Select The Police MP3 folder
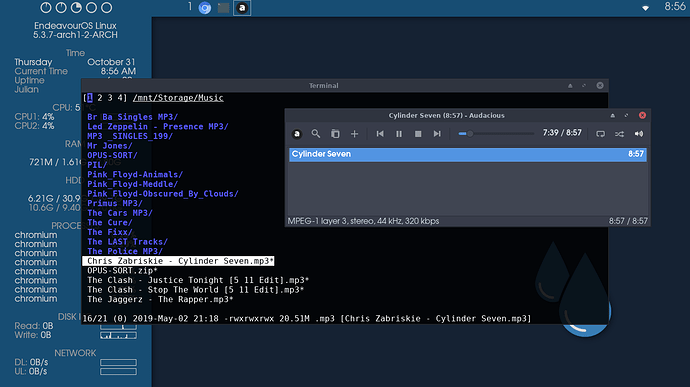 click(x=125, y=251)
